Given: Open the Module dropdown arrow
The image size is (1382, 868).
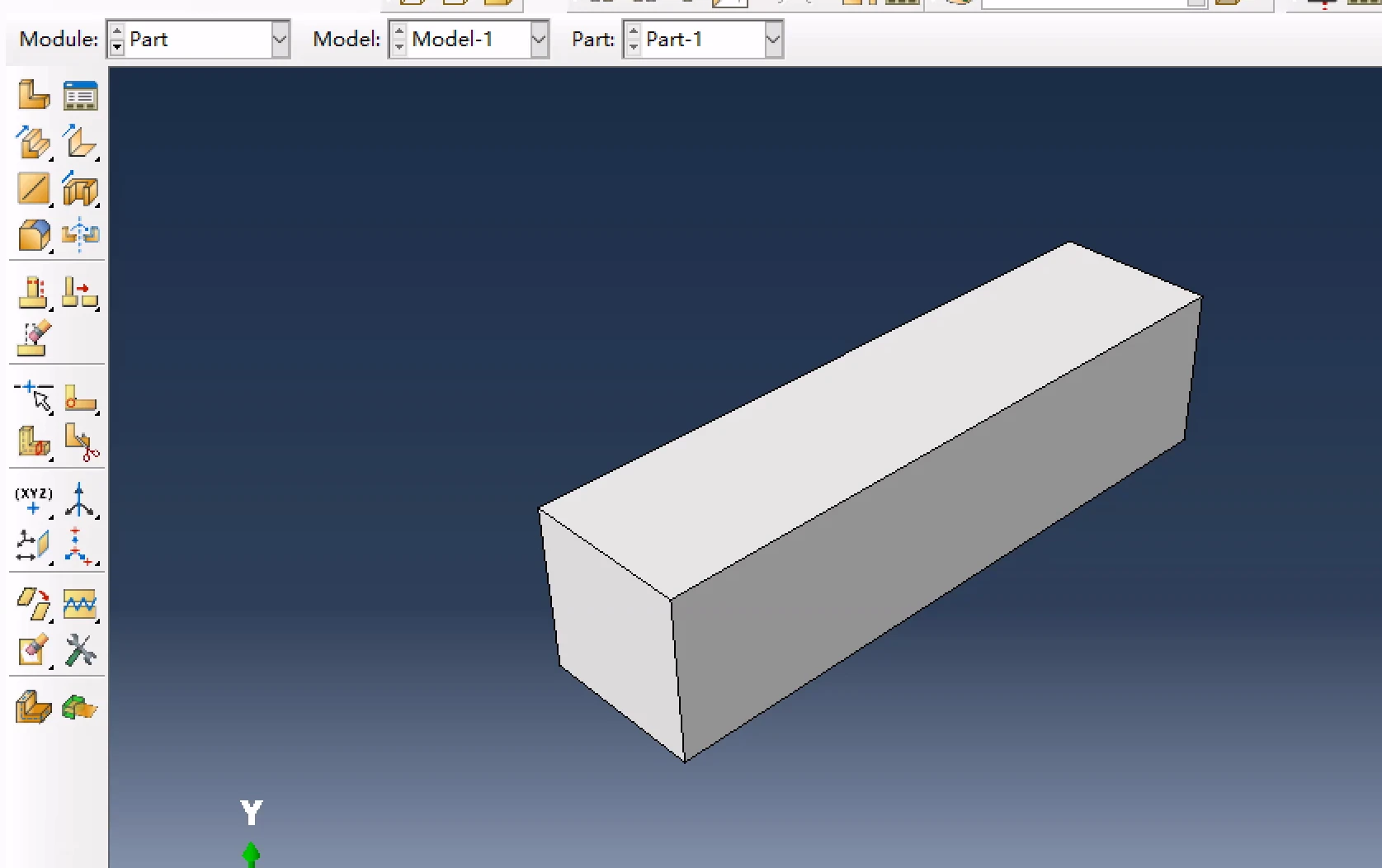Looking at the screenshot, I should click(x=281, y=40).
